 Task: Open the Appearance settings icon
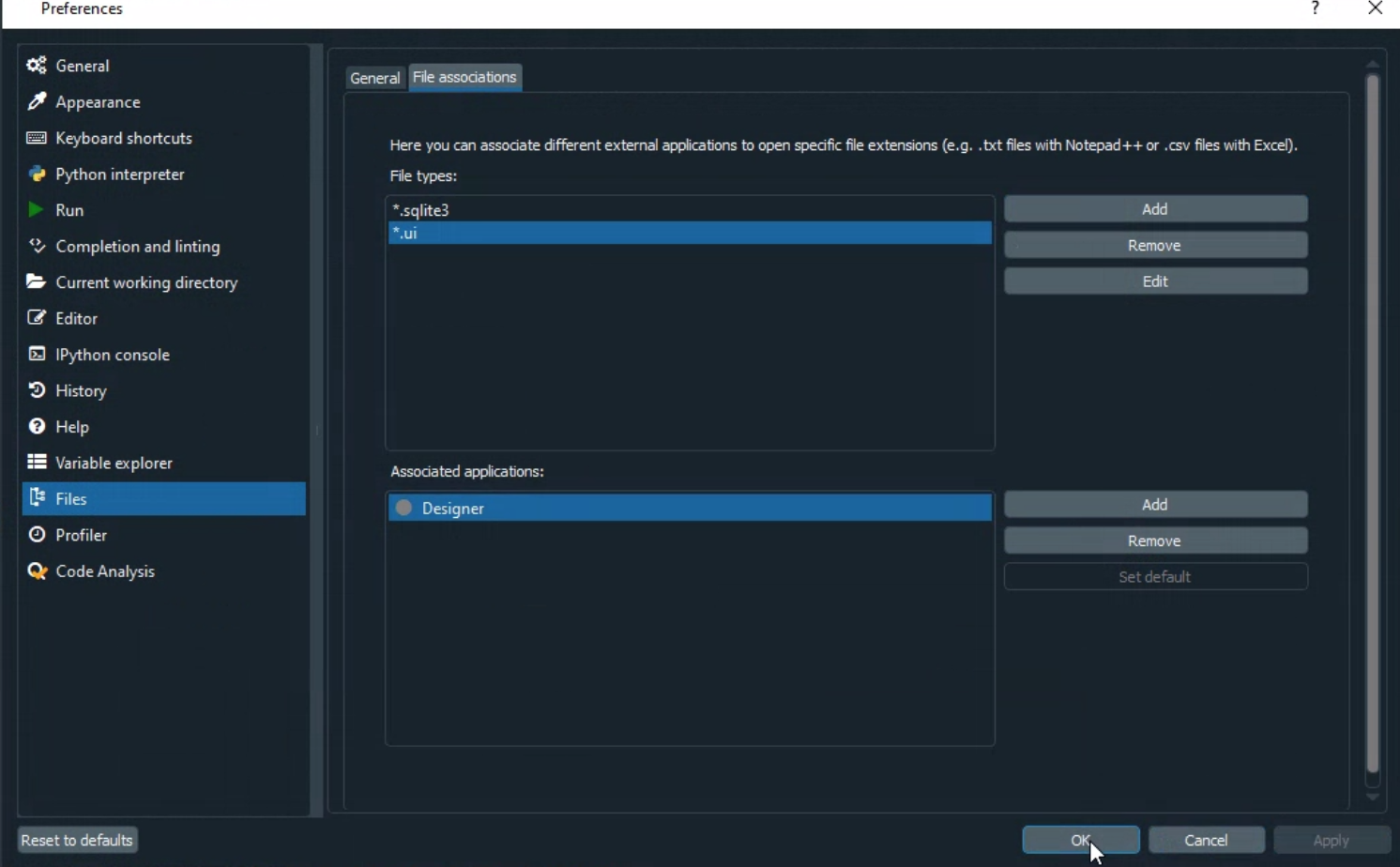click(x=36, y=101)
